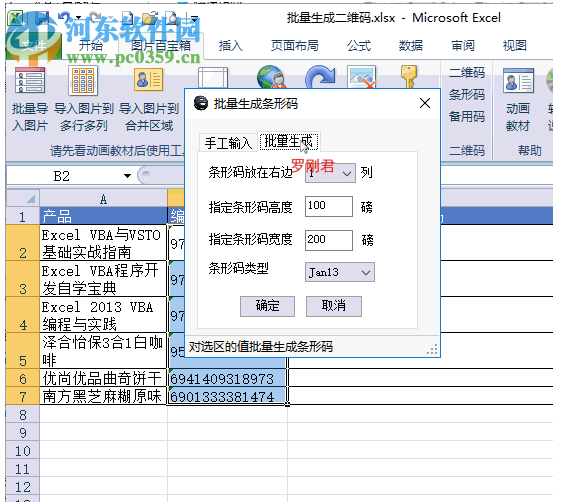Open the Name Box dropdown arrow
The width and height of the screenshot is (574, 502).
coord(127,176)
